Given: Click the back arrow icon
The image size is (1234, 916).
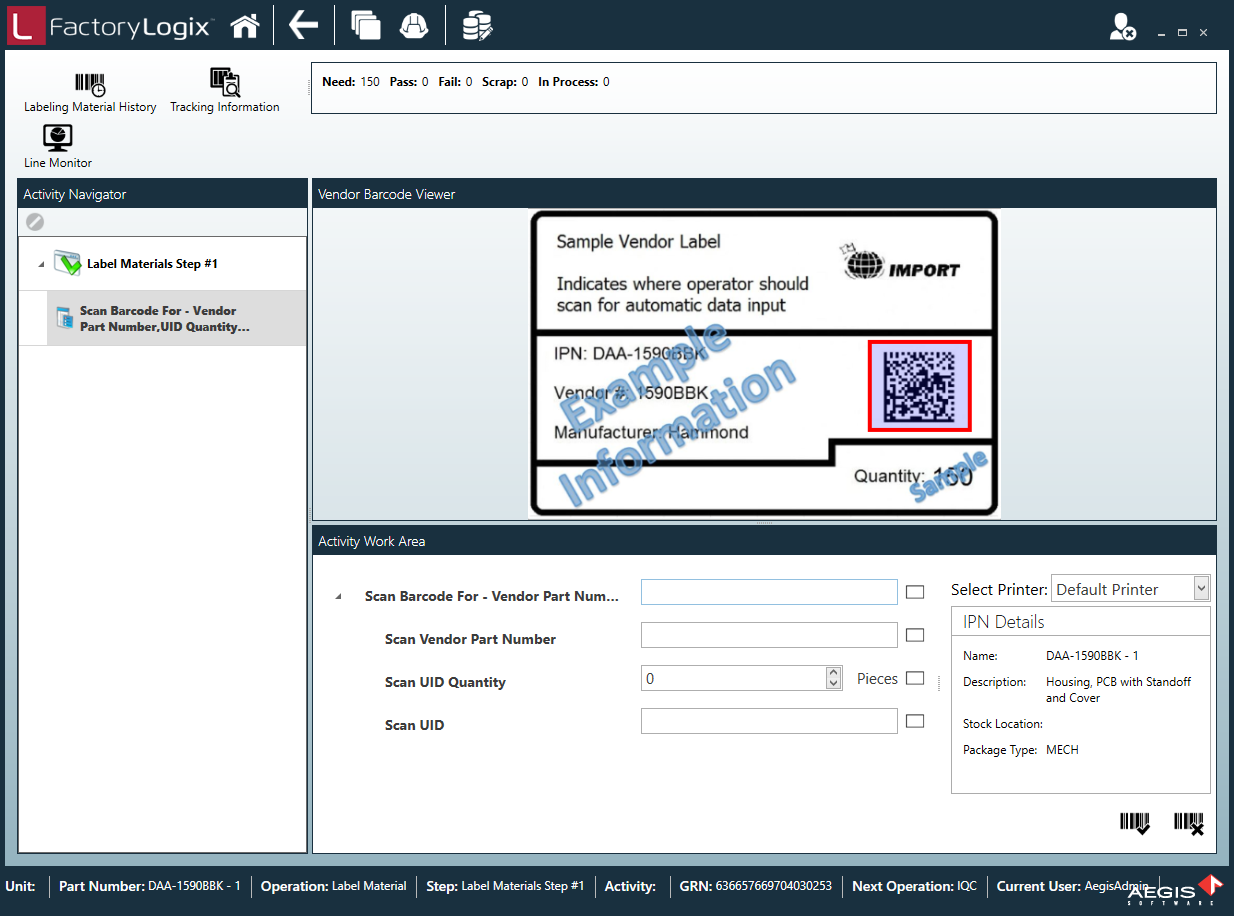Looking at the screenshot, I should click(303, 27).
